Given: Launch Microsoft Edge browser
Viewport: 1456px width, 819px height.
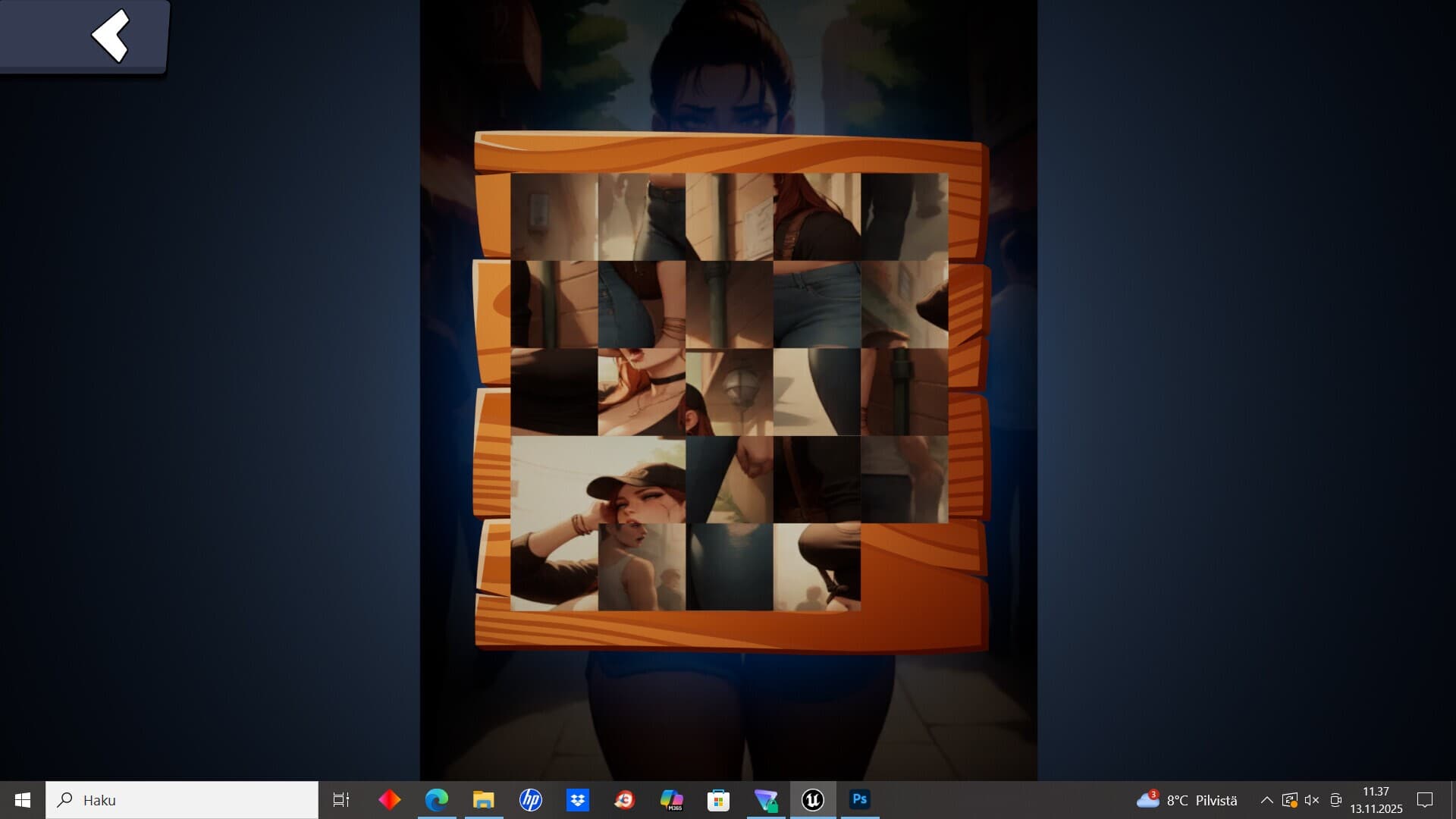Looking at the screenshot, I should pos(436,799).
